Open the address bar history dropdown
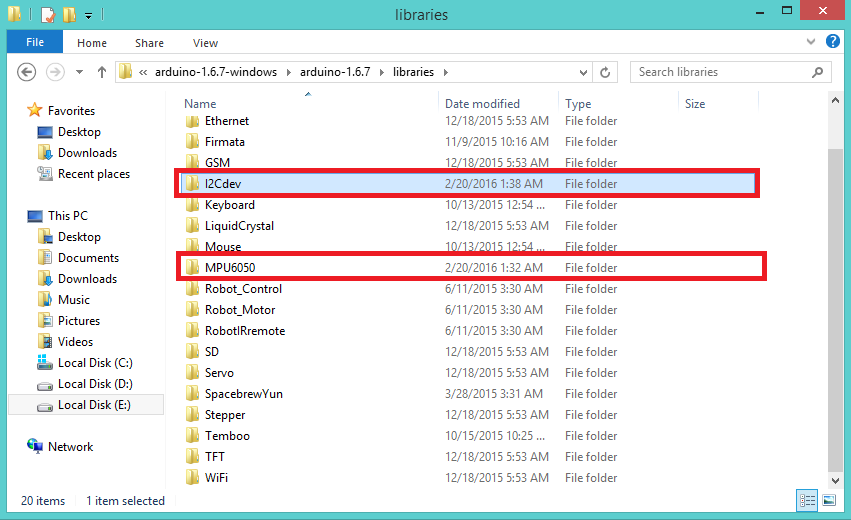Image resolution: width=851 pixels, height=520 pixels. point(583,72)
